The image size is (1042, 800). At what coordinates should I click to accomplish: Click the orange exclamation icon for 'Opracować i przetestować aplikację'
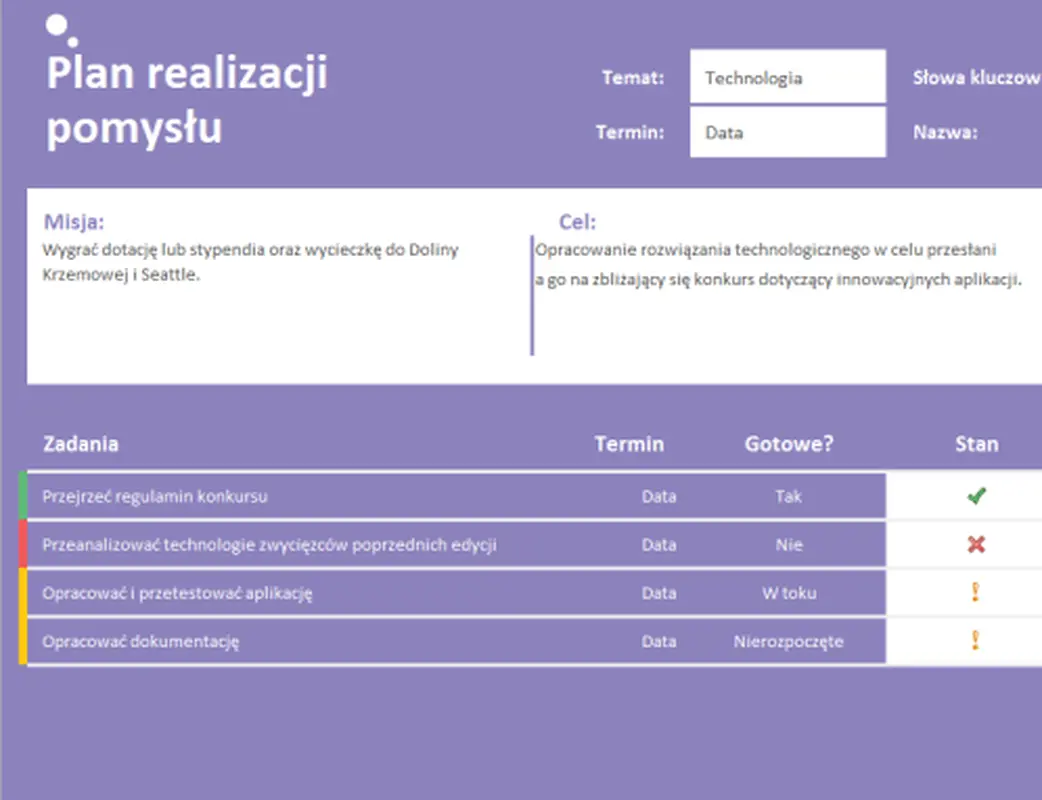[x=977, y=593]
